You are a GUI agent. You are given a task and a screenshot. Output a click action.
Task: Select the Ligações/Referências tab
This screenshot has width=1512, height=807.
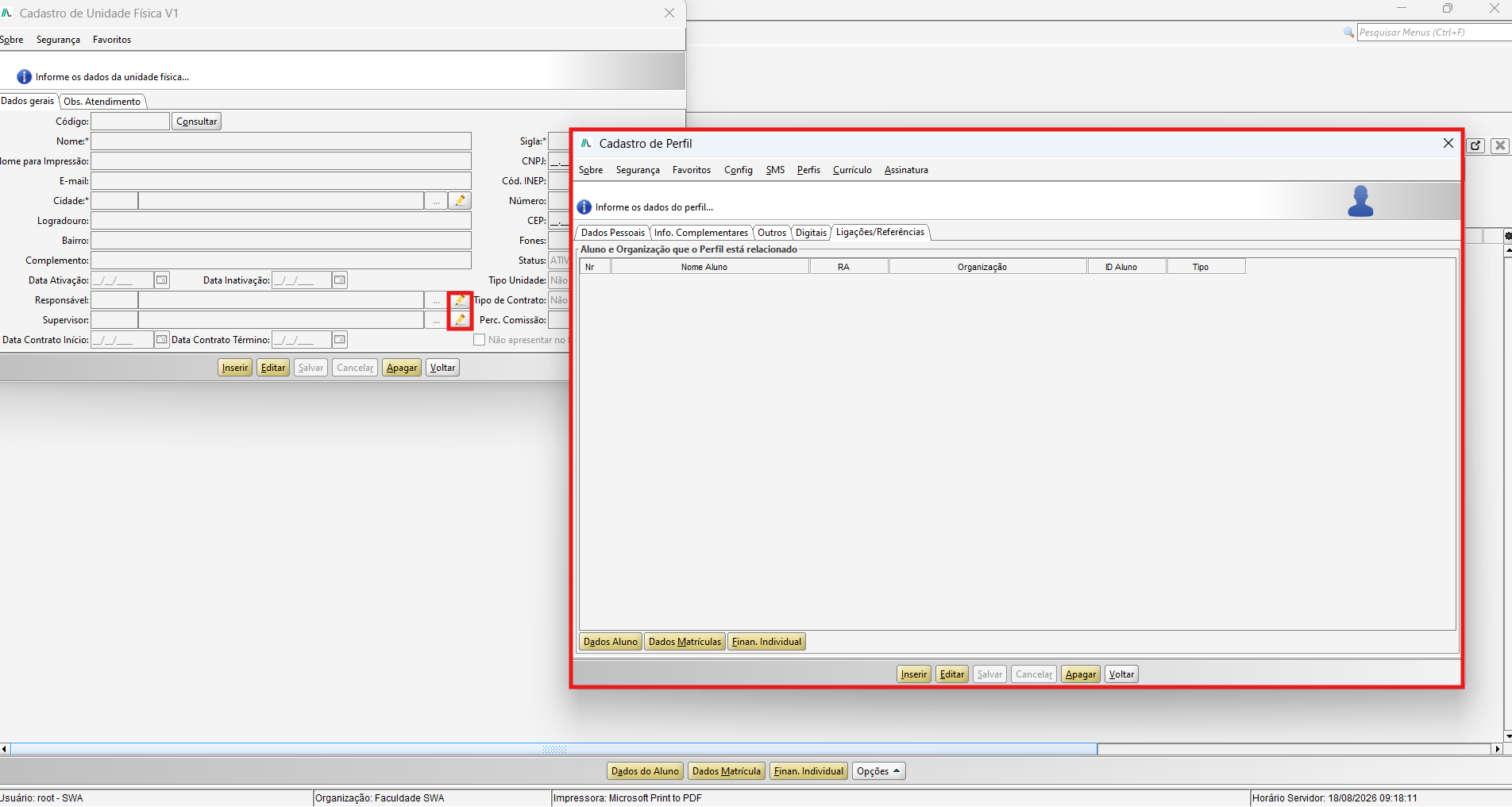880,232
